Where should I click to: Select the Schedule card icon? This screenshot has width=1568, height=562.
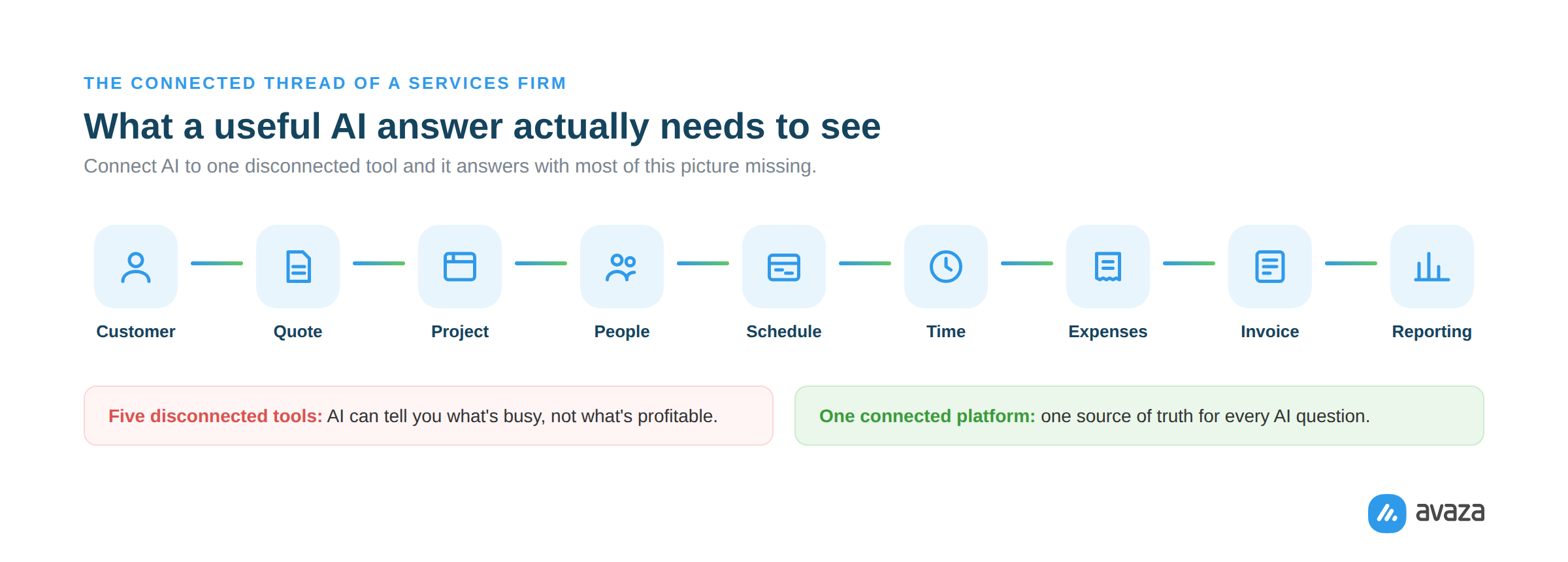tap(784, 267)
